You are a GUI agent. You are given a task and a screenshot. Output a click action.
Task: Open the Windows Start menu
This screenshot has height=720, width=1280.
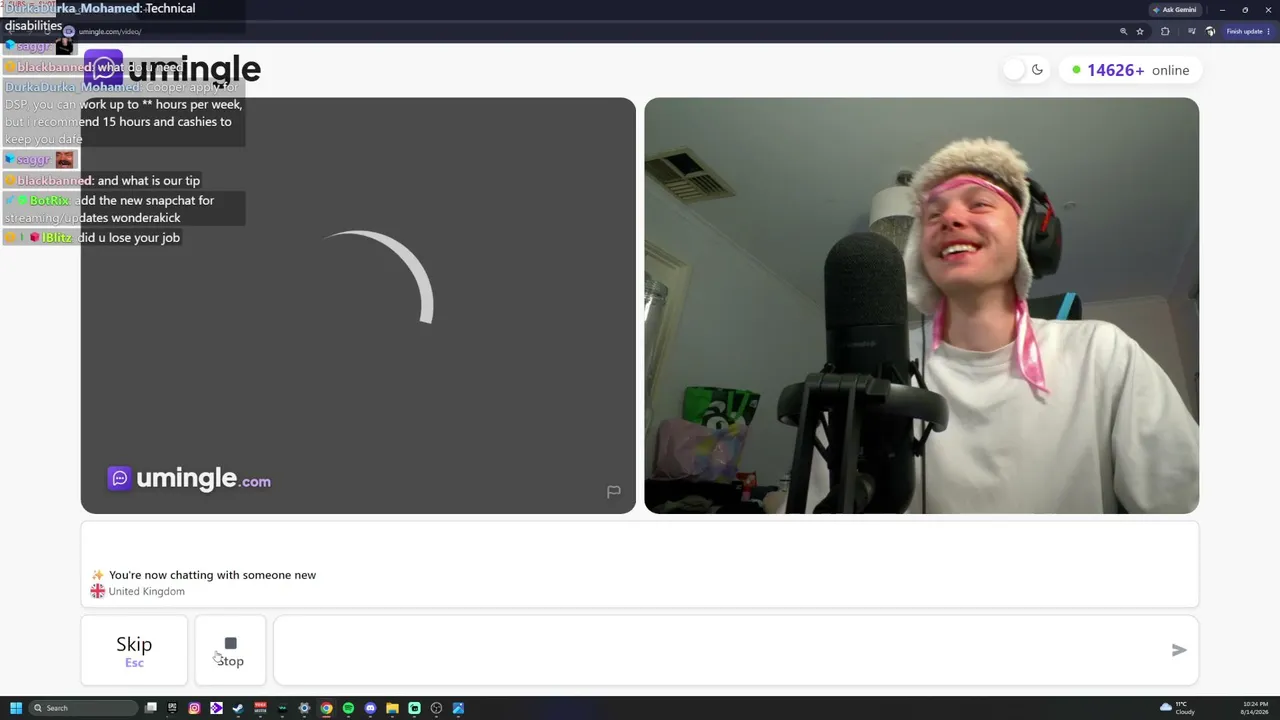[16, 708]
